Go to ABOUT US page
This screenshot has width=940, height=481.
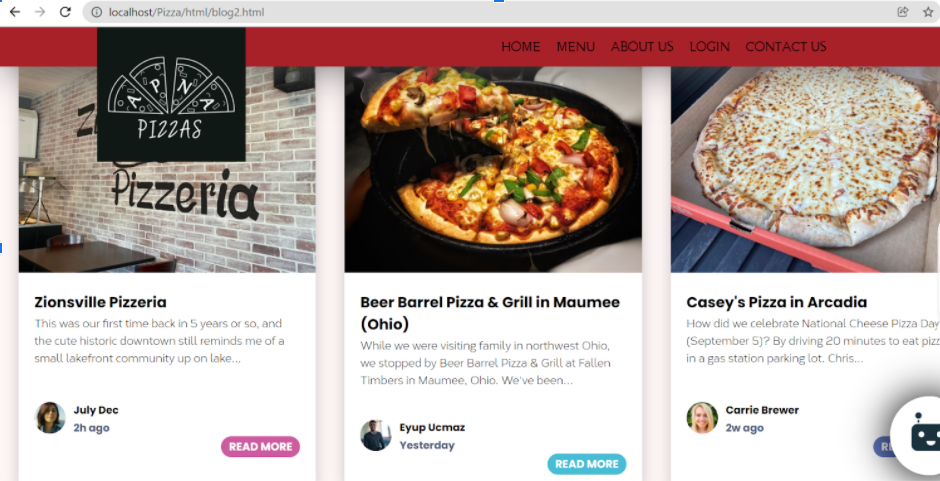642,47
